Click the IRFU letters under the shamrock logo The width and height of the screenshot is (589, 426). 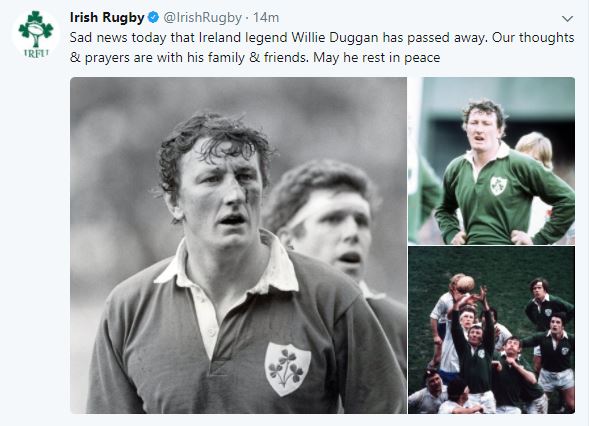(36, 54)
